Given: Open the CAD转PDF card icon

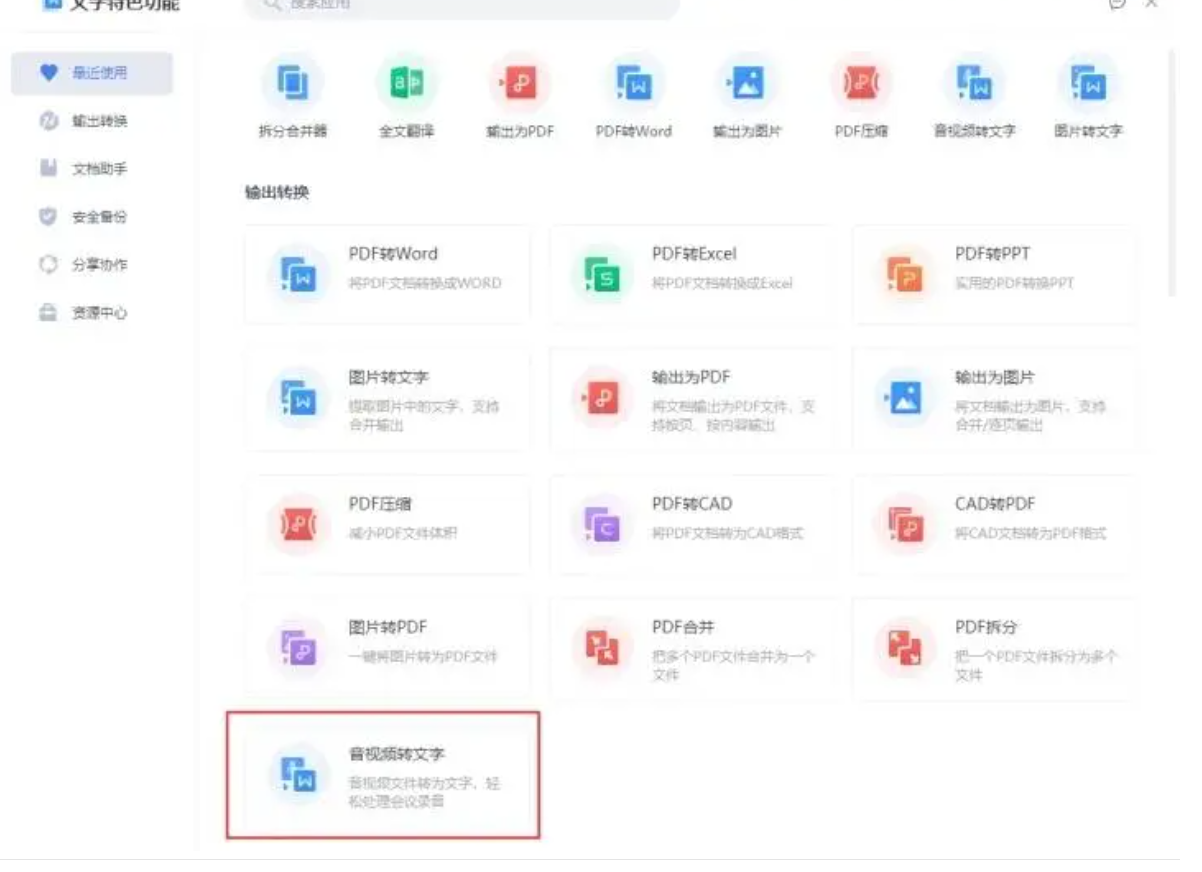Looking at the screenshot, I should click(905, 524).
